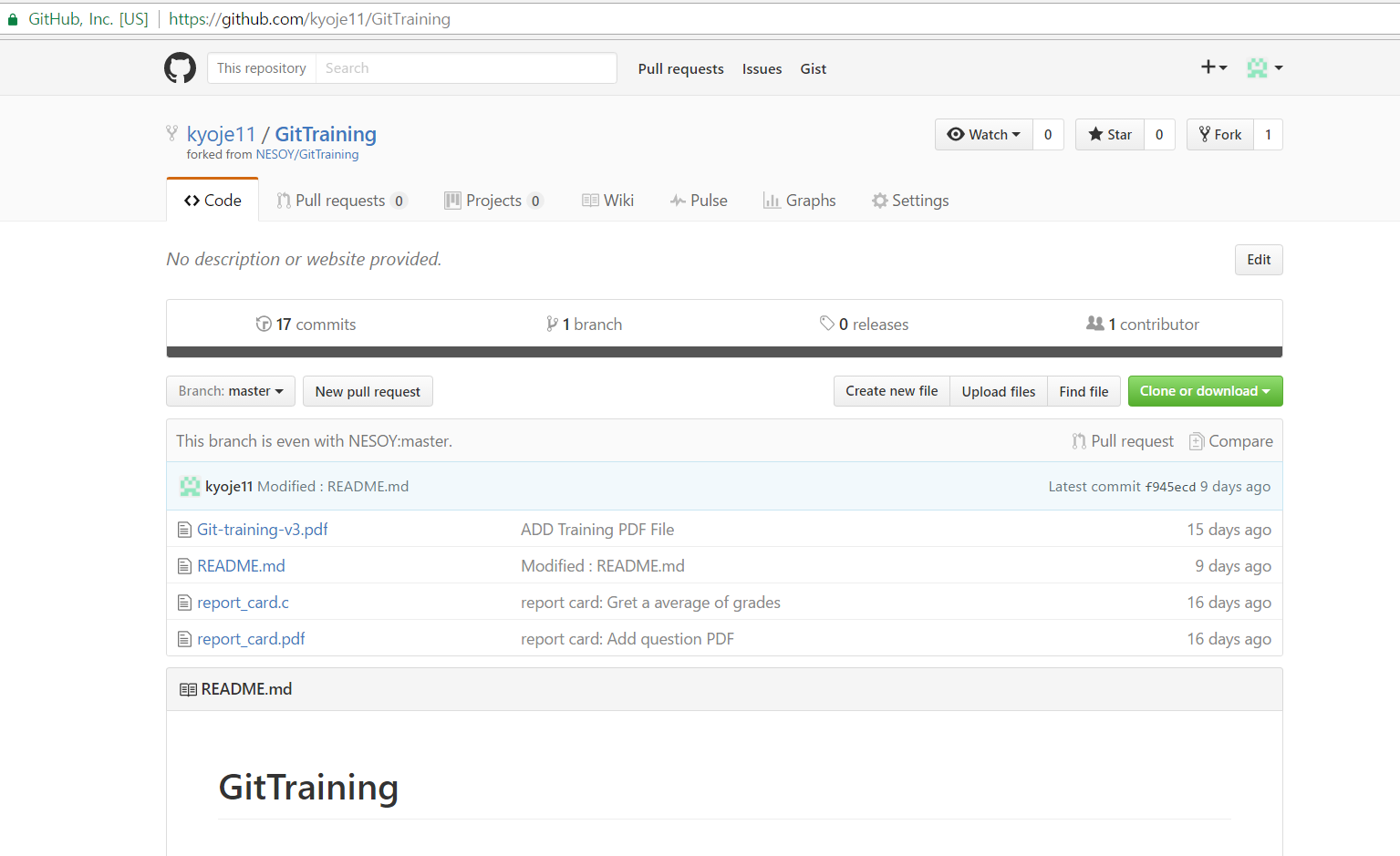View the 1 contributor page
Image resolution: width=1400 pixels, height=856 pixels.
click(x=1143, y=325)
